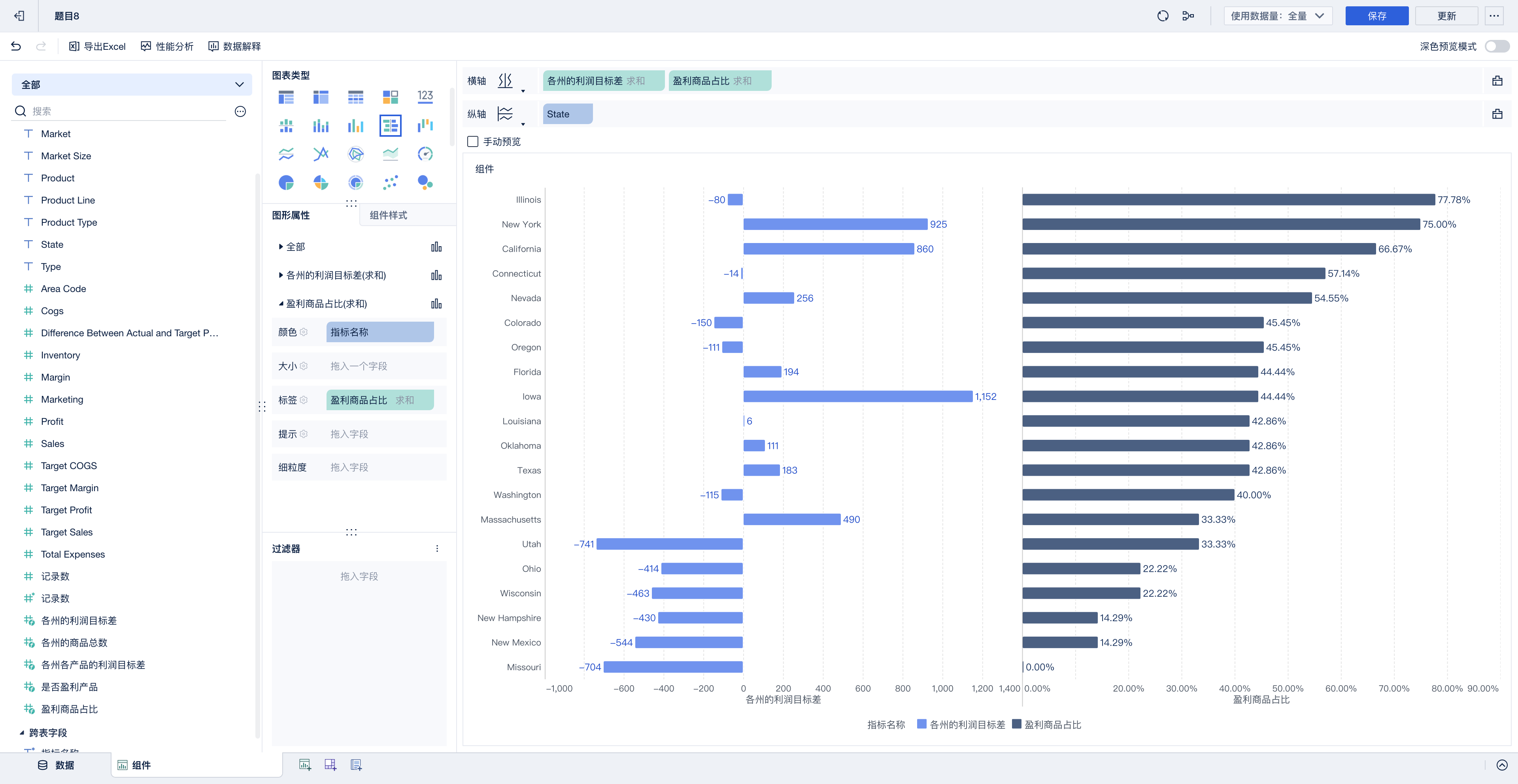Click 各州的利润目标差 legend color swatch
Image resolution: width=1518 pixels, height=784 pixels.
[921, 724]
